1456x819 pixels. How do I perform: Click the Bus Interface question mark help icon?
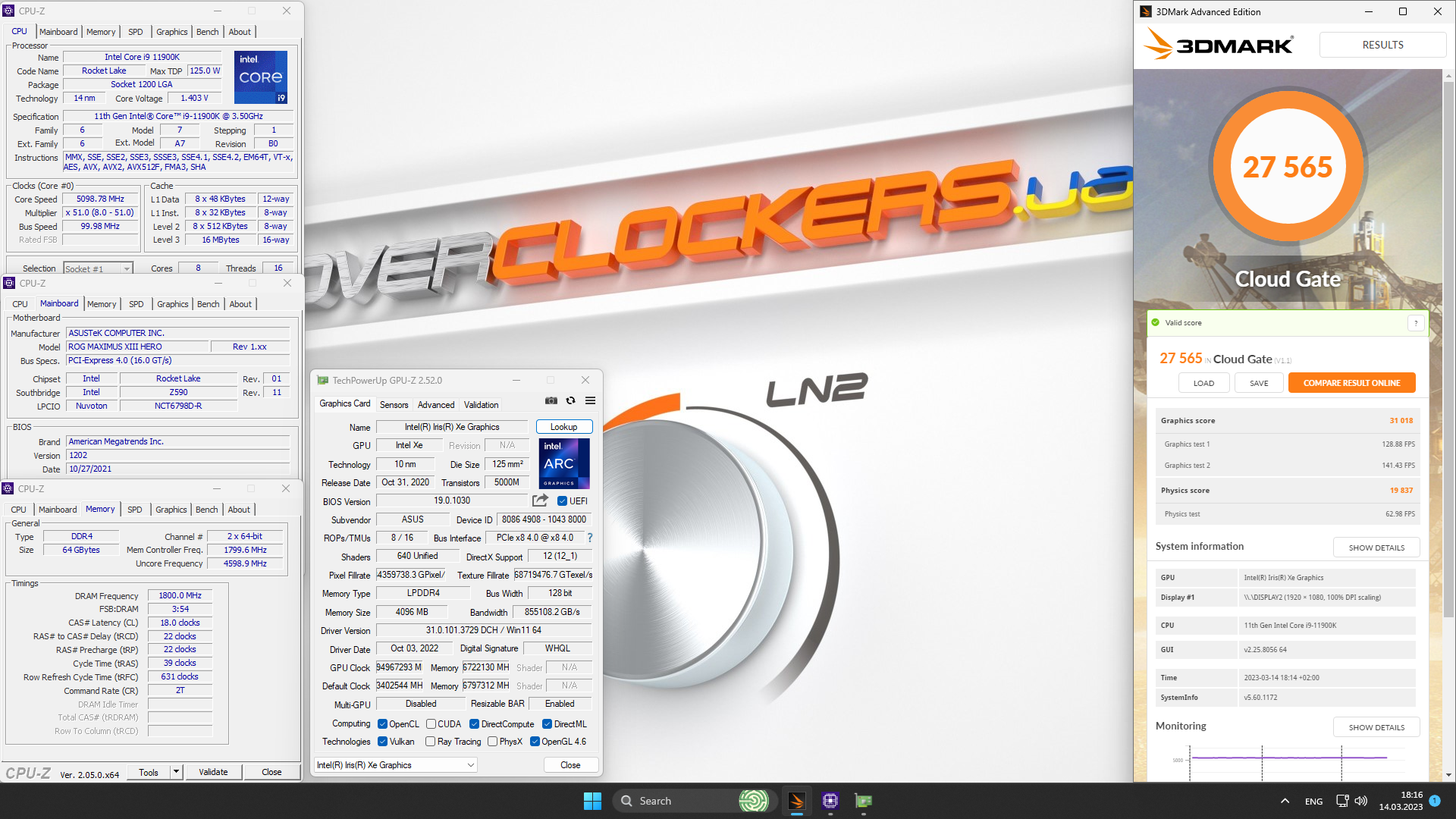click(x=589, y=538)
